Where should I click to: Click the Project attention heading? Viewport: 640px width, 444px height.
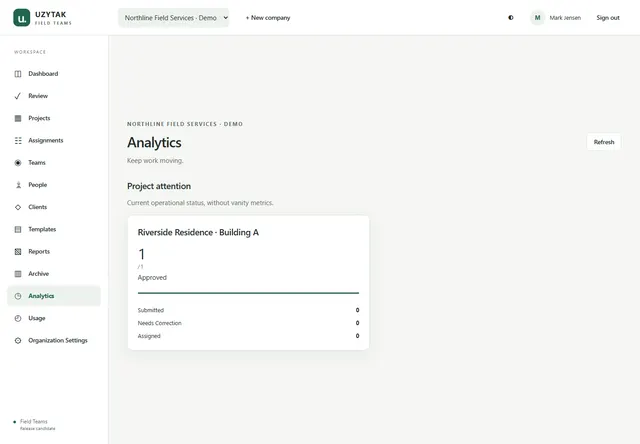tap(159, 186)
